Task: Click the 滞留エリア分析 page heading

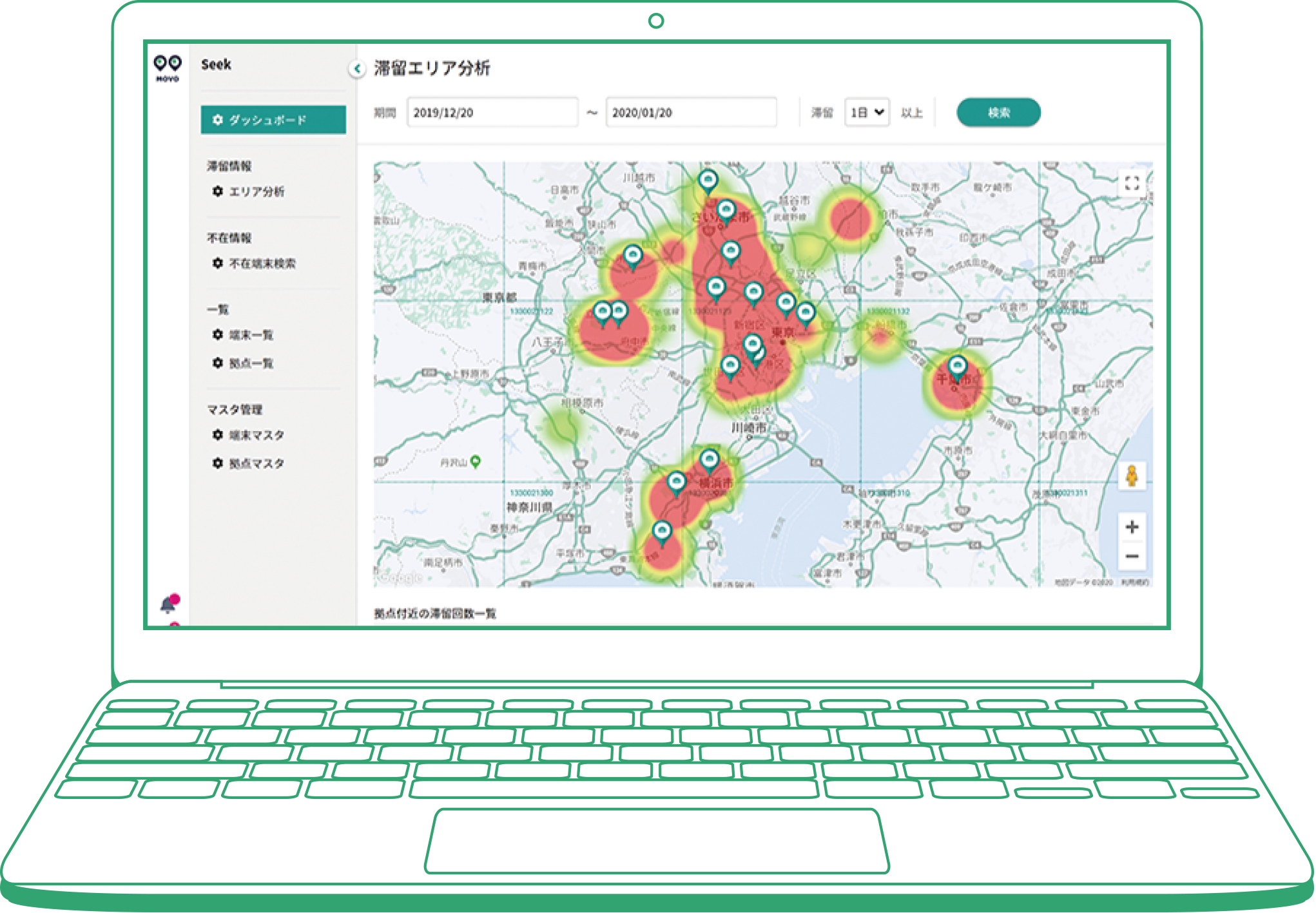Action: click(432, 68)
